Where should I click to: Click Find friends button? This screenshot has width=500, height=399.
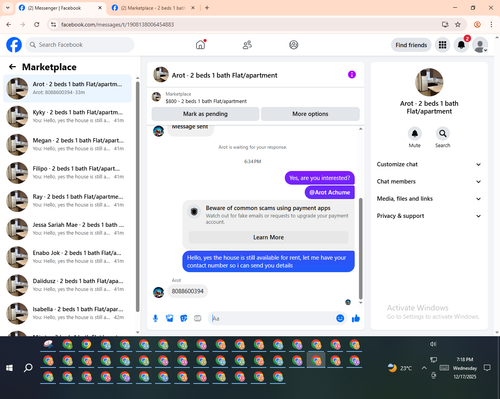click(411, 45)
